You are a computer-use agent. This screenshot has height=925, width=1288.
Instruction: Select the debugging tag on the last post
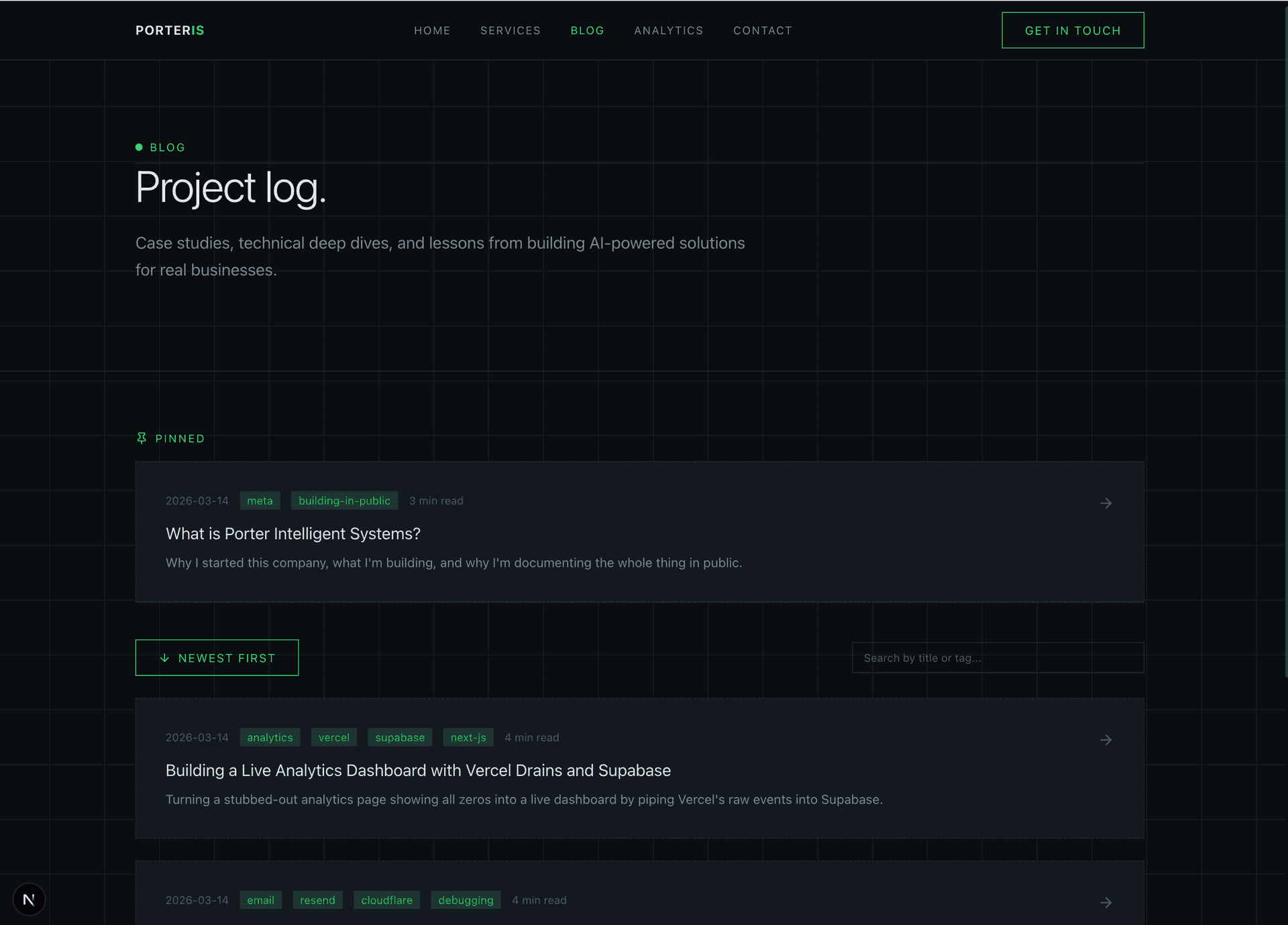(x=466, y=900)
